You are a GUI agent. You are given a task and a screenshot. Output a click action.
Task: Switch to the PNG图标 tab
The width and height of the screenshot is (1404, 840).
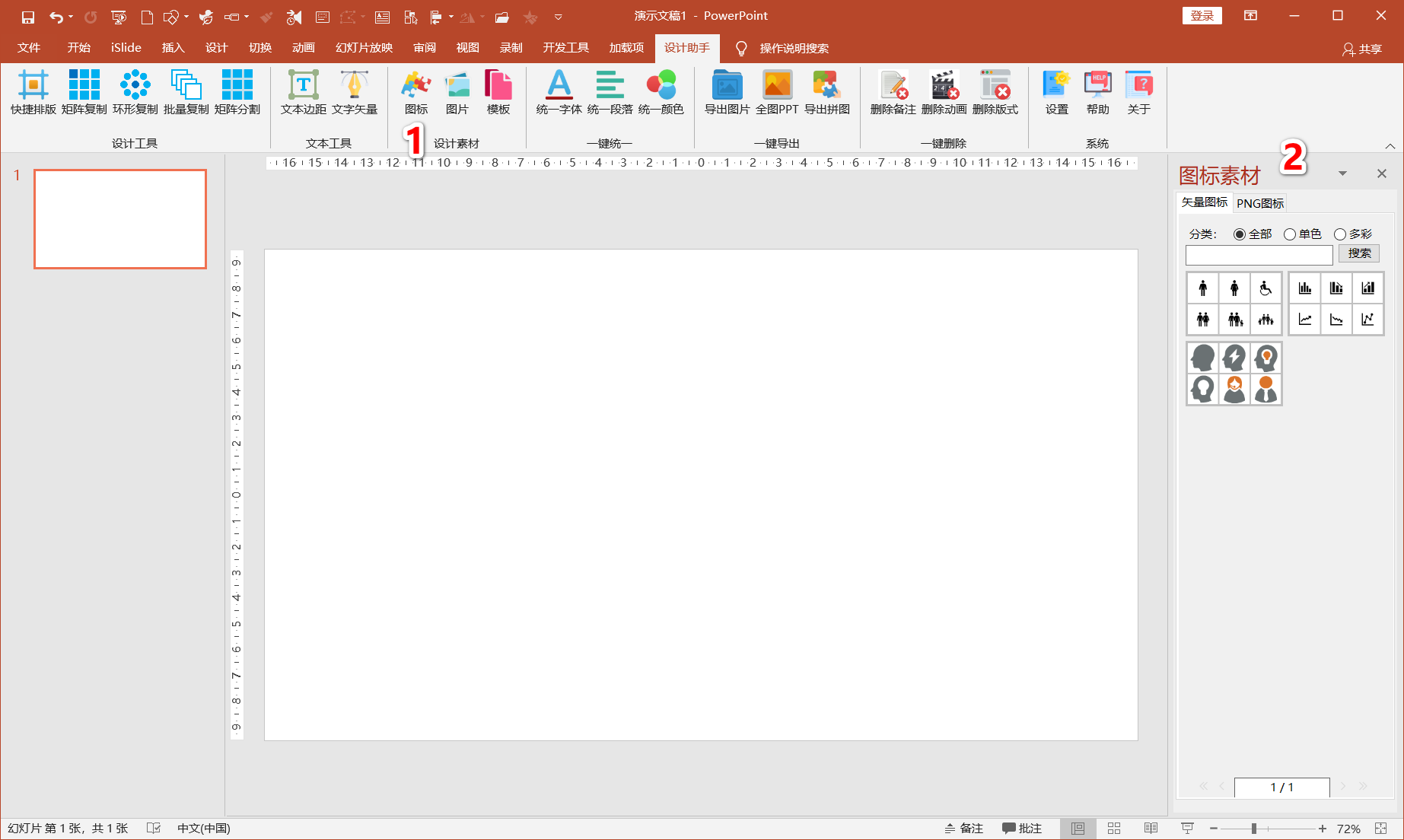tap(1260, 203)
